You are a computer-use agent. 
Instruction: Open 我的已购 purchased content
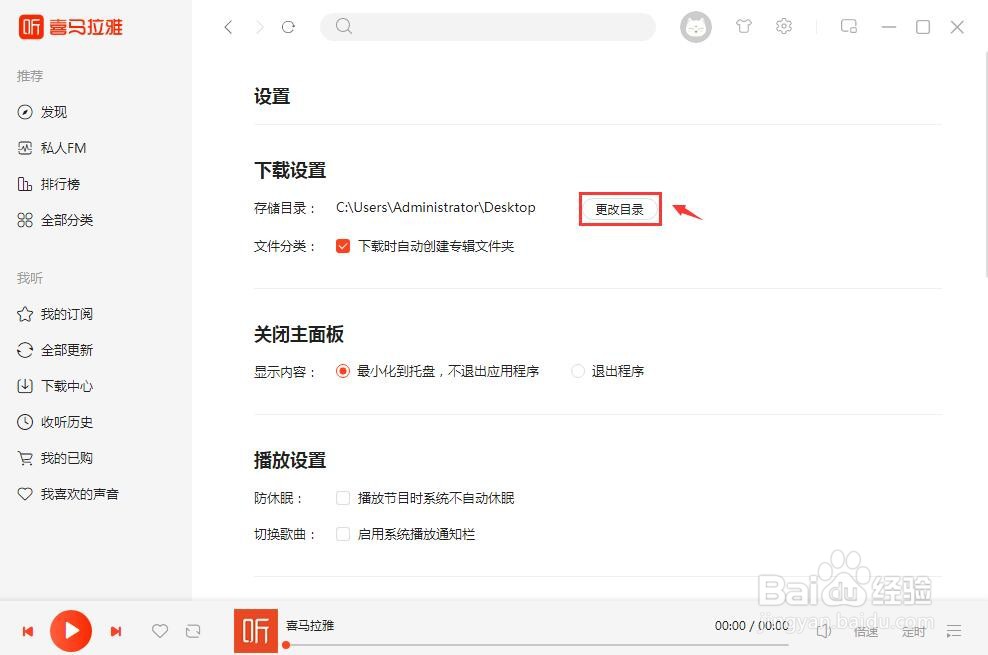tap(64, 457)
